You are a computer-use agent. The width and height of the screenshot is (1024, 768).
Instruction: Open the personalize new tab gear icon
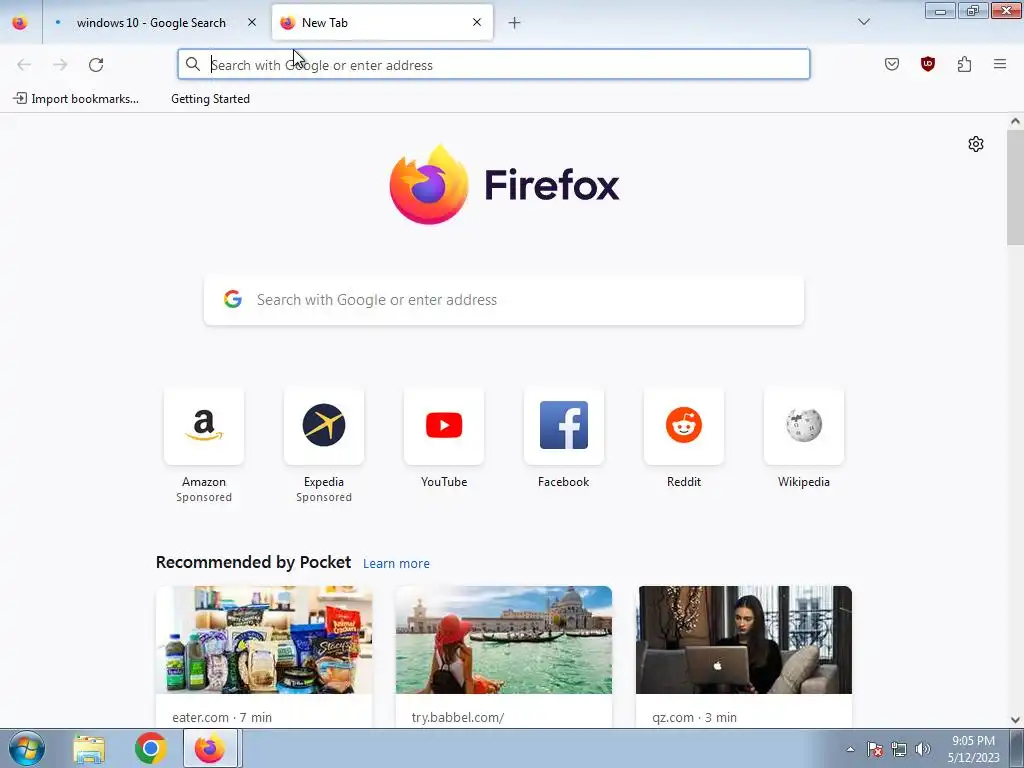976,144
